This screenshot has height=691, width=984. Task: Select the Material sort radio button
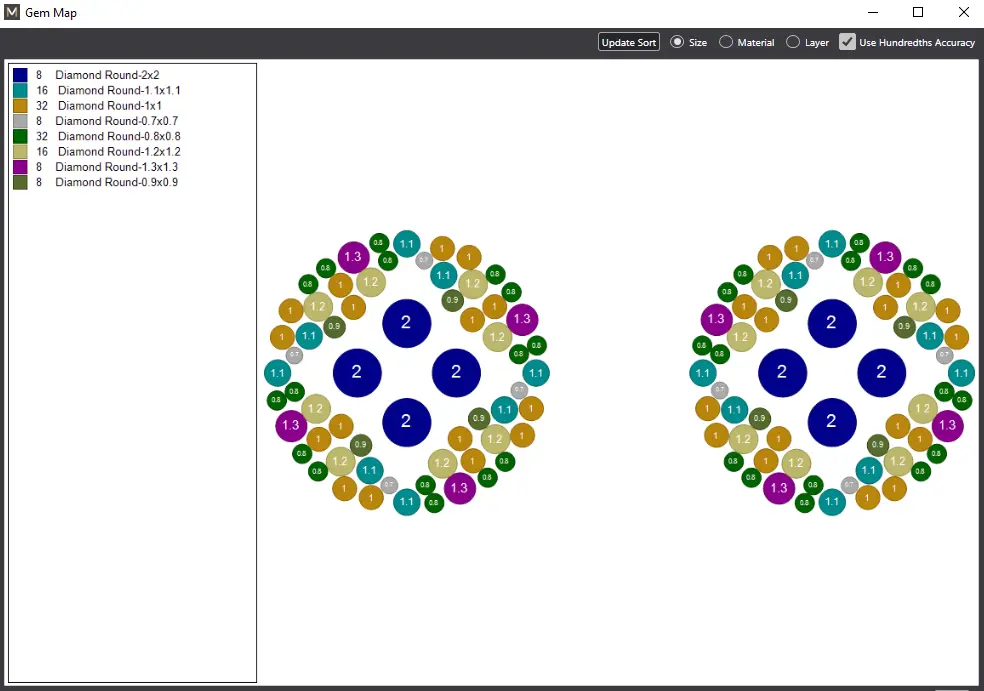click(726, 42)
